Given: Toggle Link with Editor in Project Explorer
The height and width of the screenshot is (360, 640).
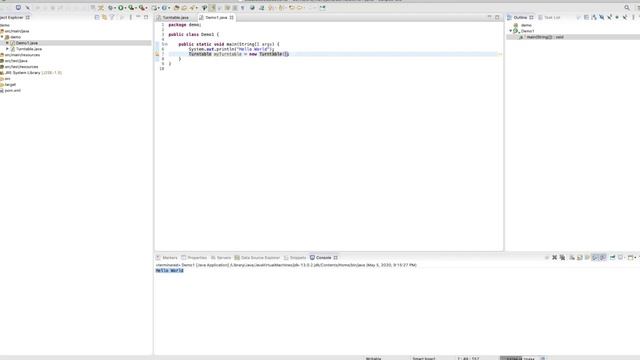Looking at the screenshot, I should click(x=104, y=17).
